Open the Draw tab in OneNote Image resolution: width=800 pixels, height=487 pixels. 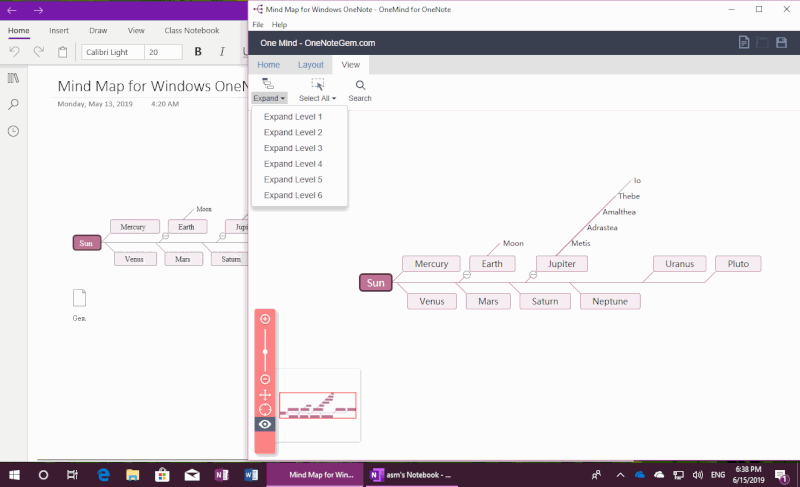click(x=98, y=31)
